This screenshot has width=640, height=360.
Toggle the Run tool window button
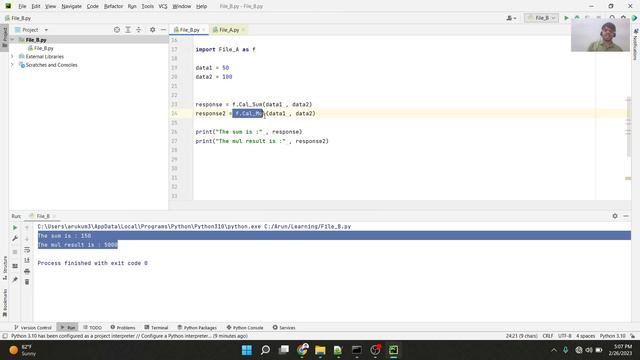point(67,327)
